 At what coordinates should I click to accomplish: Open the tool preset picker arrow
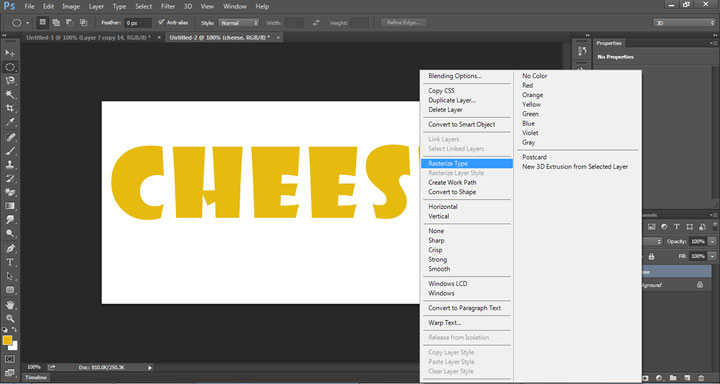[x=27, y=23]
